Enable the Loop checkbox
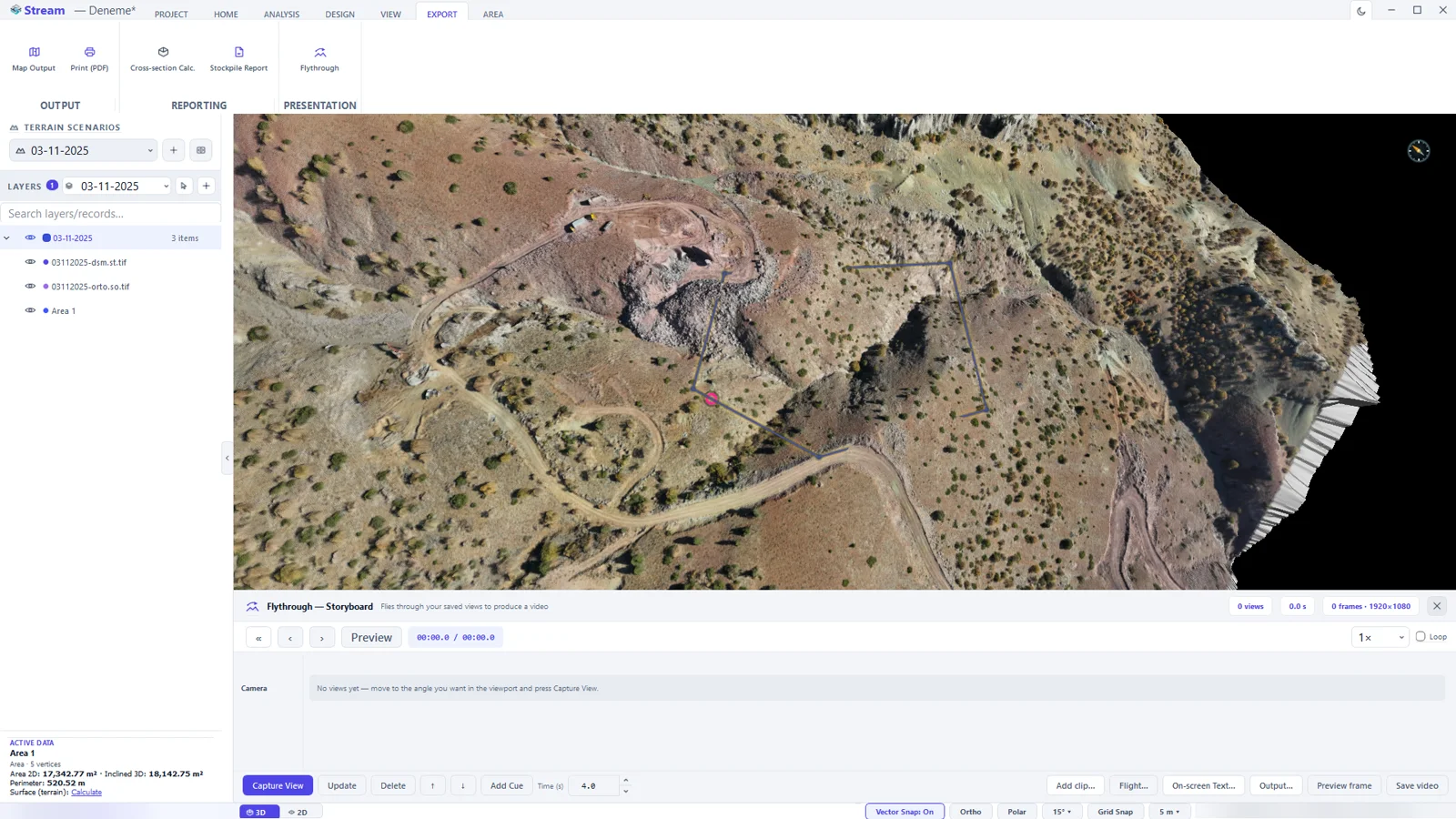This screenshot has height=819, width=1456. [1421, 637]
